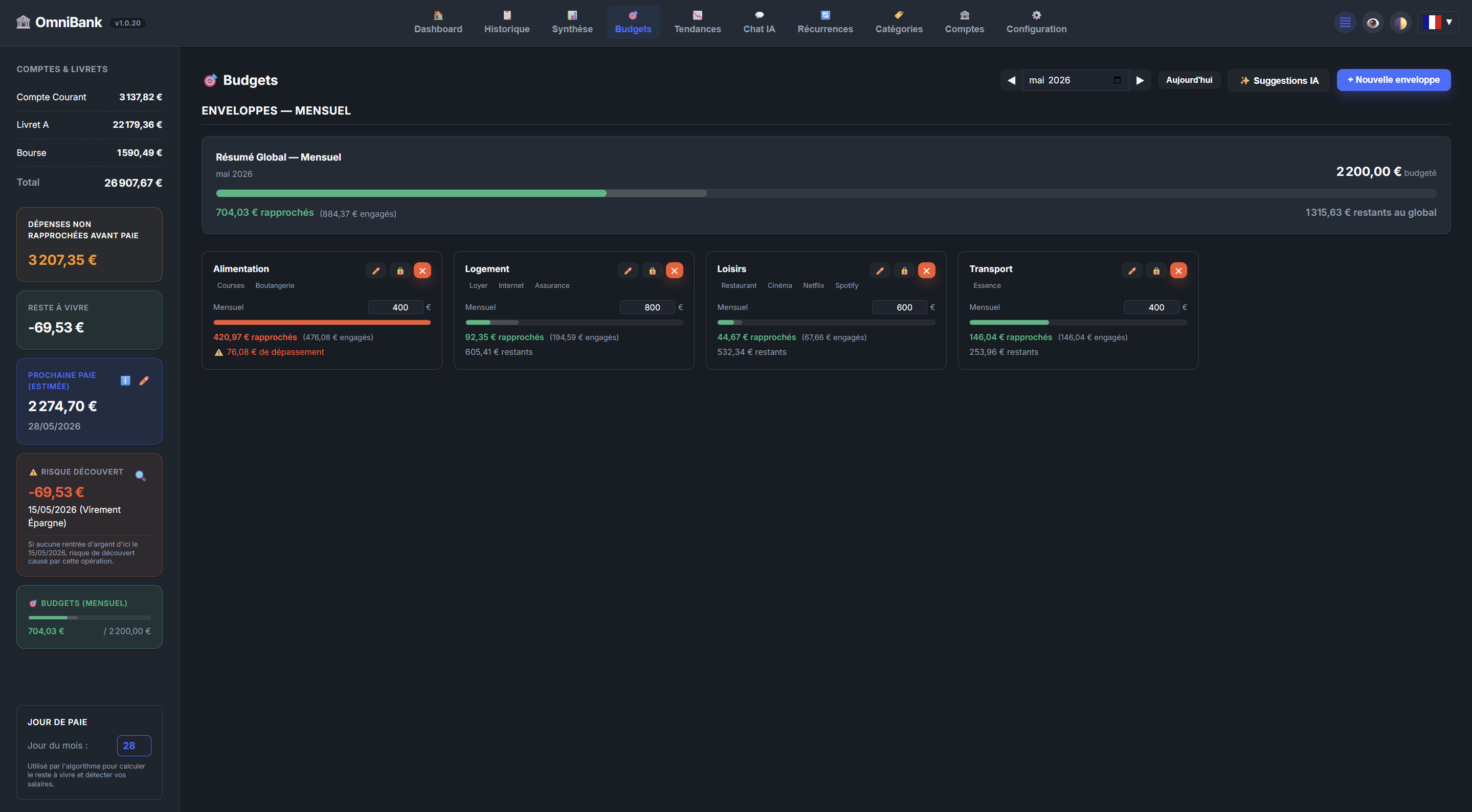Edit the Loisirs monthly amount 600
This screenshot has width=1472, height=812.
coord(900,307)
